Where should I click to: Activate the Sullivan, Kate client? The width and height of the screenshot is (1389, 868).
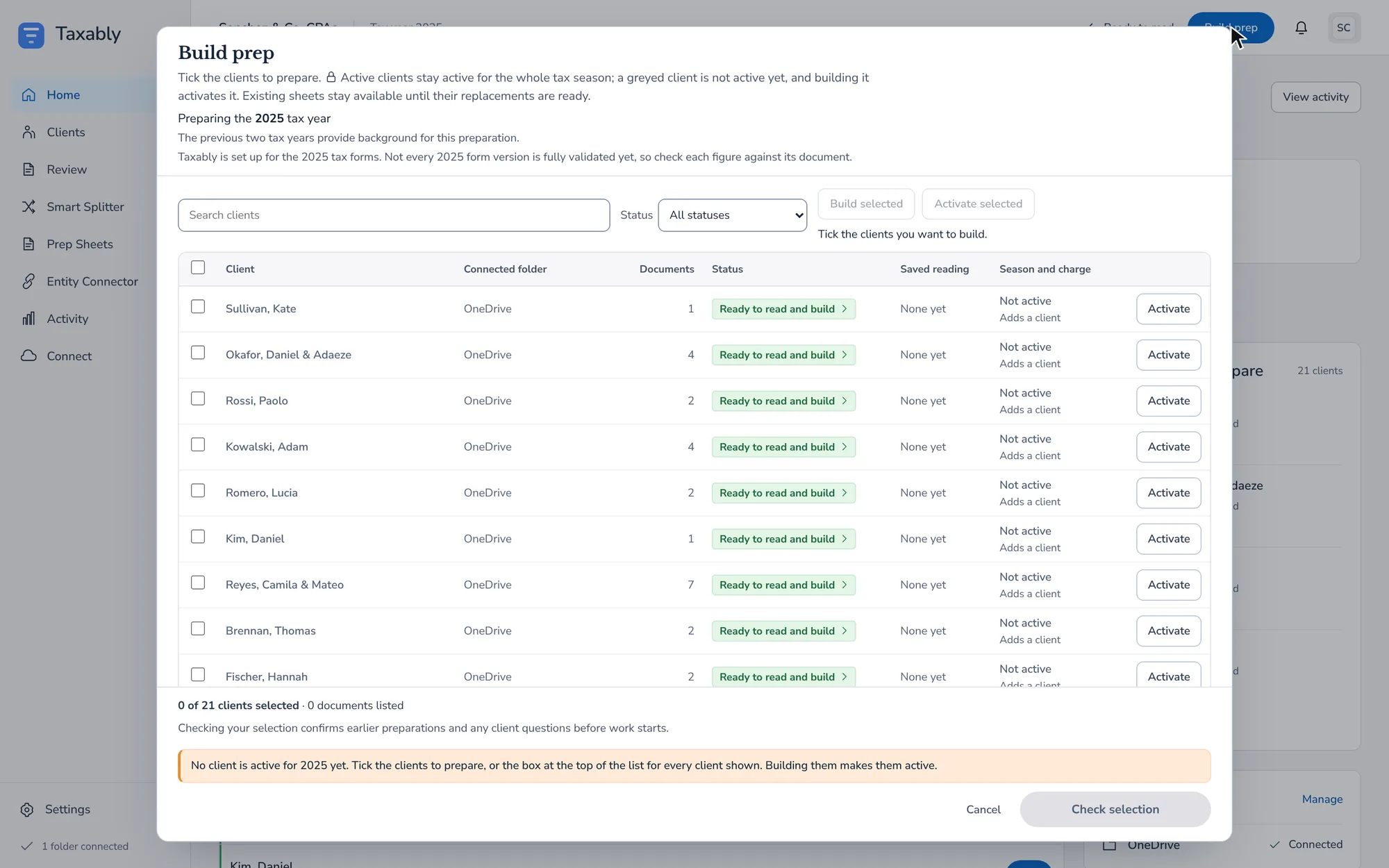pyautogui.click(x=1169, y=309)
